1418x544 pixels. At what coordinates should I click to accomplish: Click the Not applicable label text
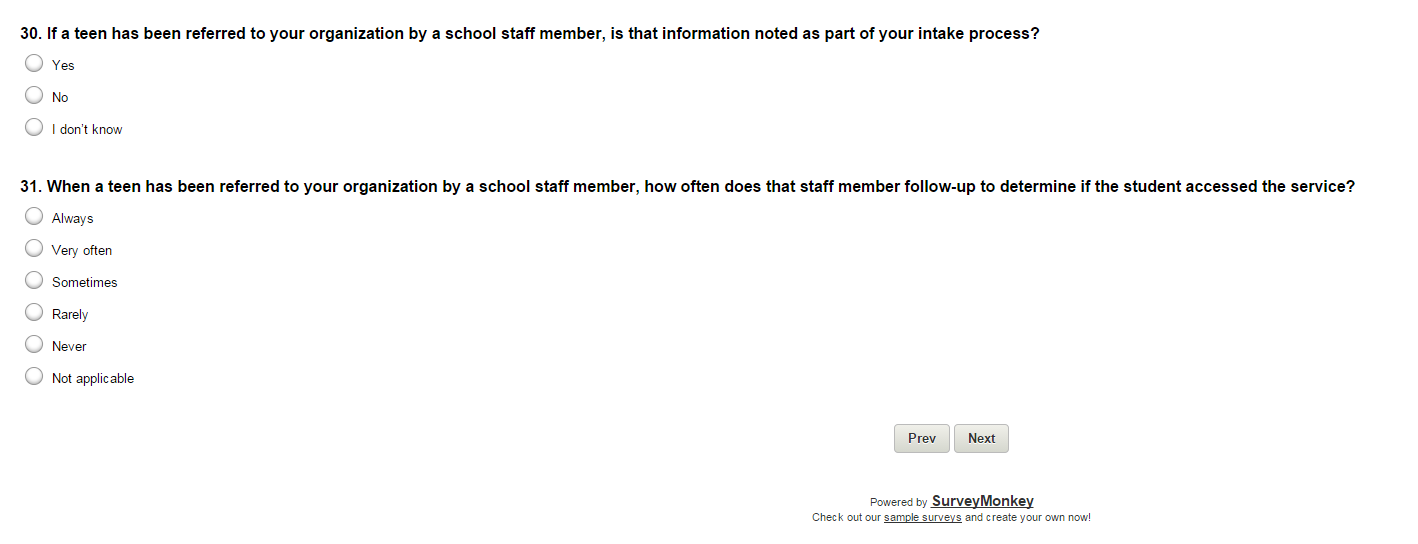tap(93, 379)
